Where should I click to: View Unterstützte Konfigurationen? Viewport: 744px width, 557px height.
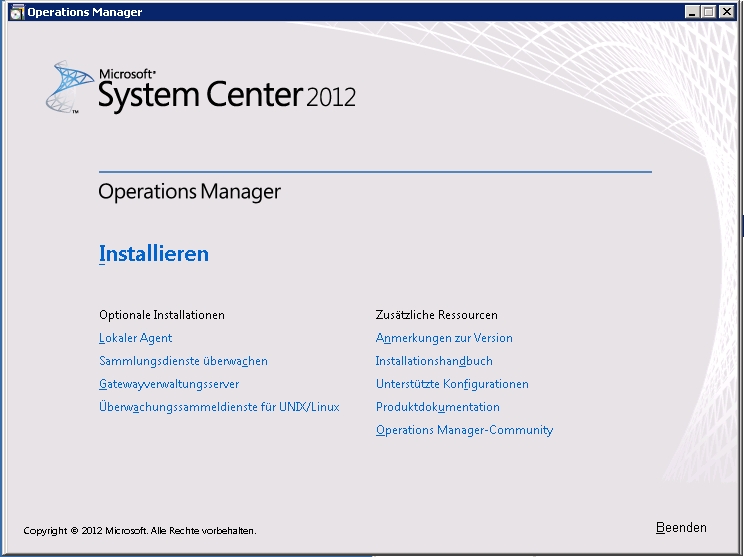coord(452,384)
